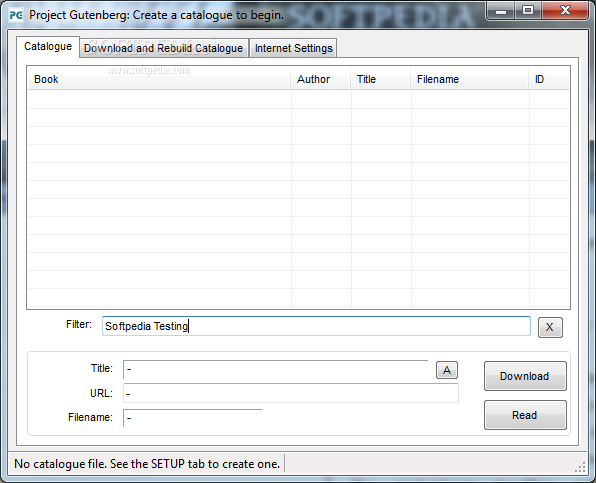The image size is (596, 483).
Task: Maximize the Project Gutenberg window
Action: (x=528, y=11)
